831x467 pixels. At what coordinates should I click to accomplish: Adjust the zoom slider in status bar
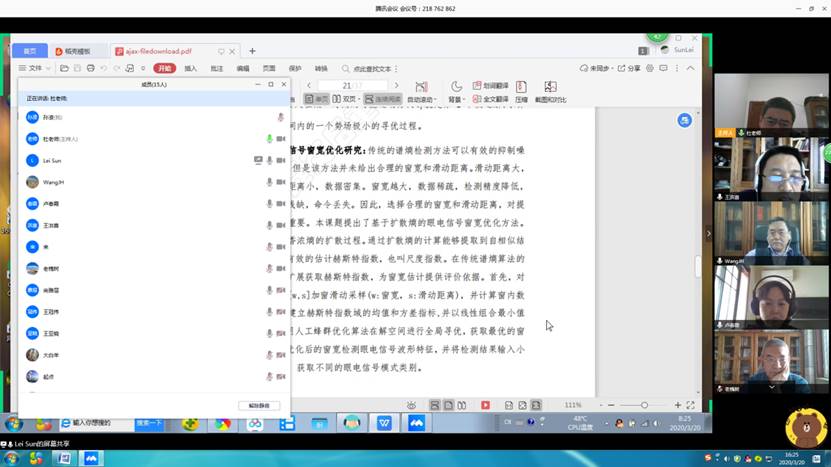tap(644, 405)
